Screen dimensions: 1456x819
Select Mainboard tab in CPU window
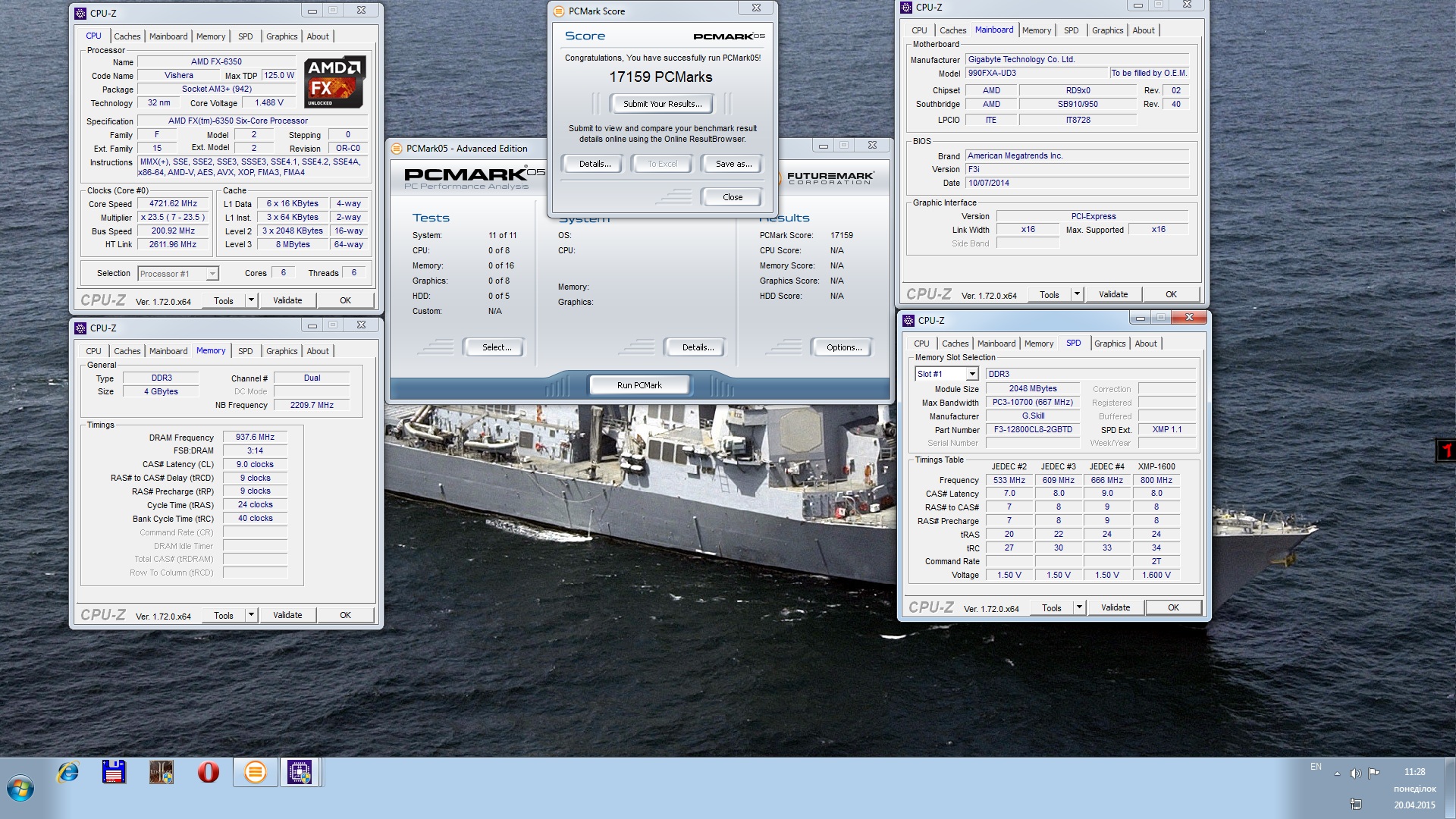coord(168,36)
